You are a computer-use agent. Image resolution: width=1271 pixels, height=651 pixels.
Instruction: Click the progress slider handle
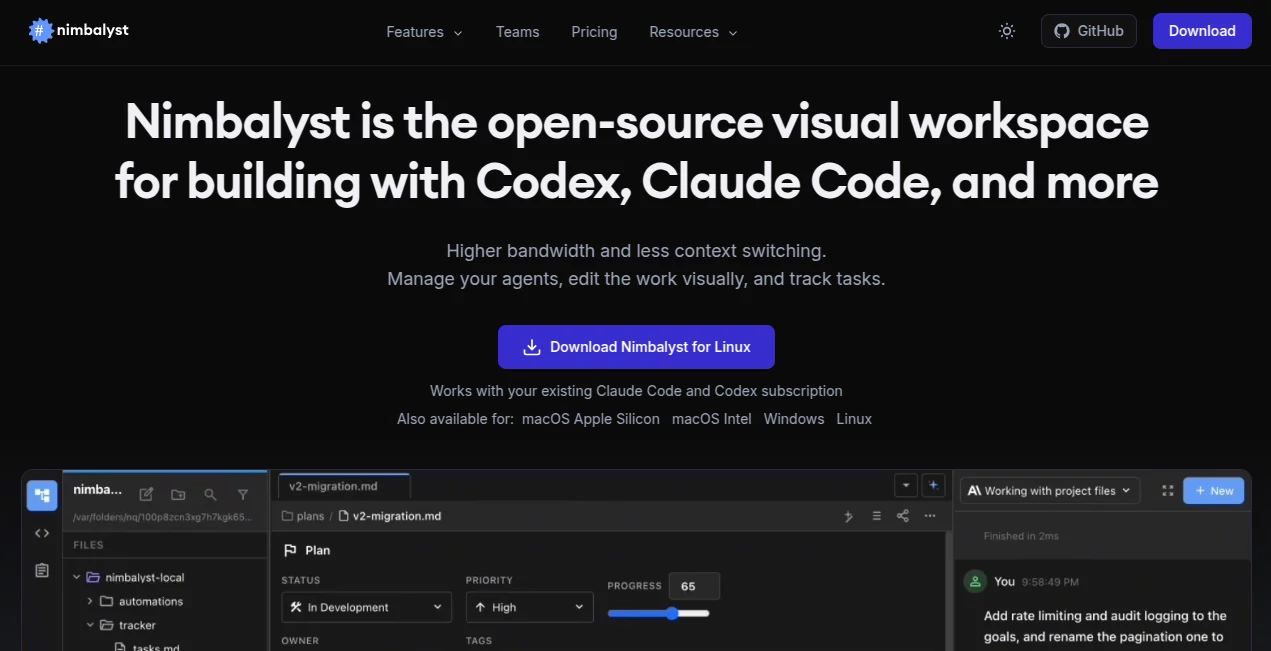click(672, 613)
